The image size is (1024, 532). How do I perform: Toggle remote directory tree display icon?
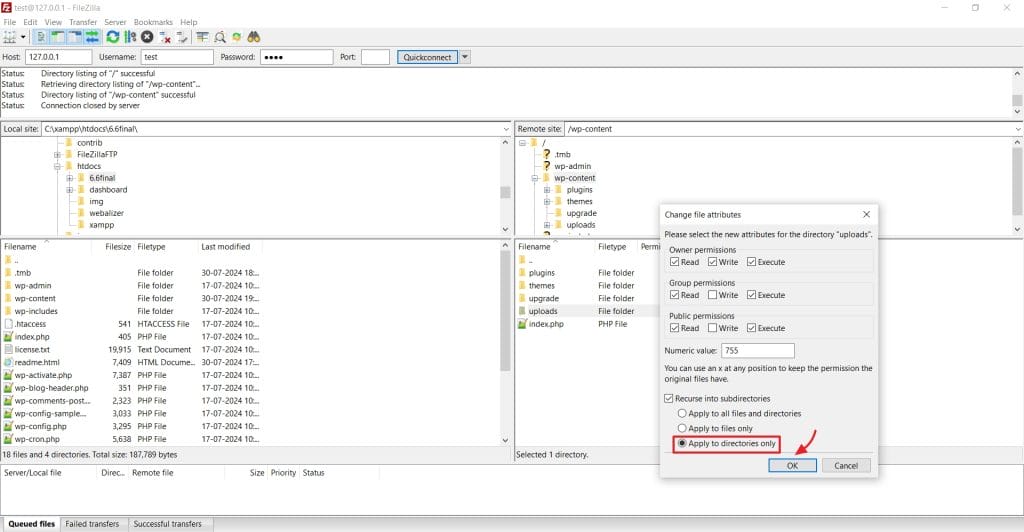[x=75, y=37]
